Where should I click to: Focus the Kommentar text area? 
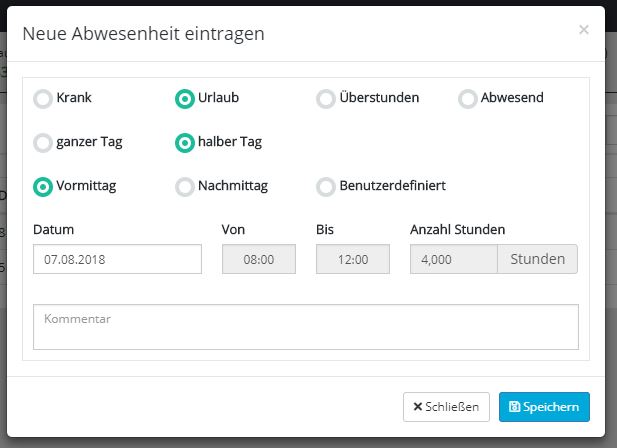[x=305, y=327]
